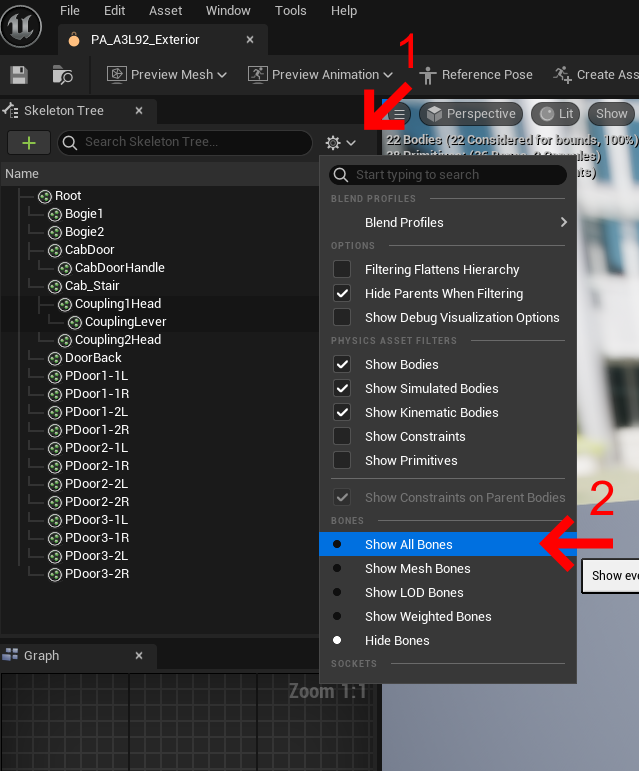Expand the Blend Profiles submenu
Screen dimensions: 639x771
point(449,223)
